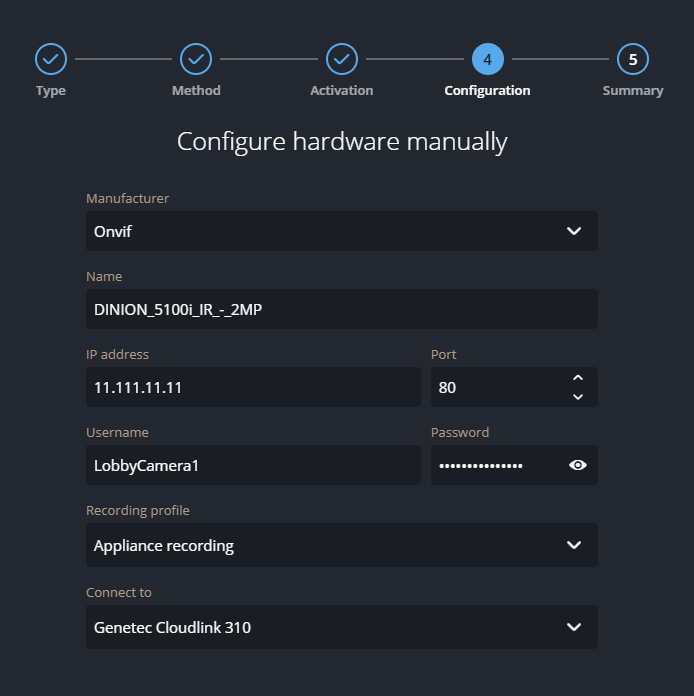Click the 'IP address' field label
694x696 pixels.
[117, 355]
